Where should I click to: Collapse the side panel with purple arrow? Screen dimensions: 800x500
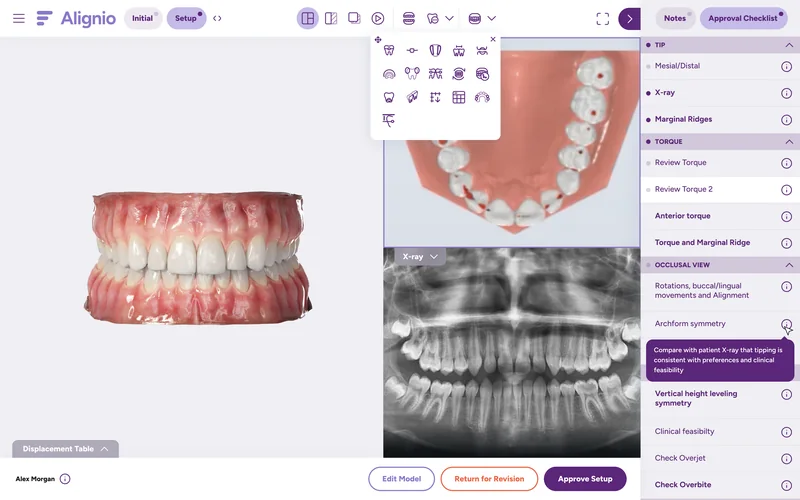(629, 19)
